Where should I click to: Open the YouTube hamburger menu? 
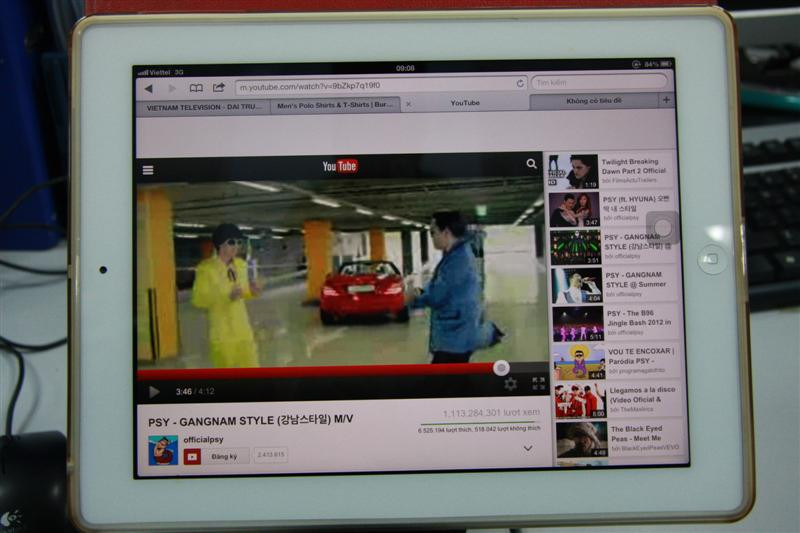(148, 170)
